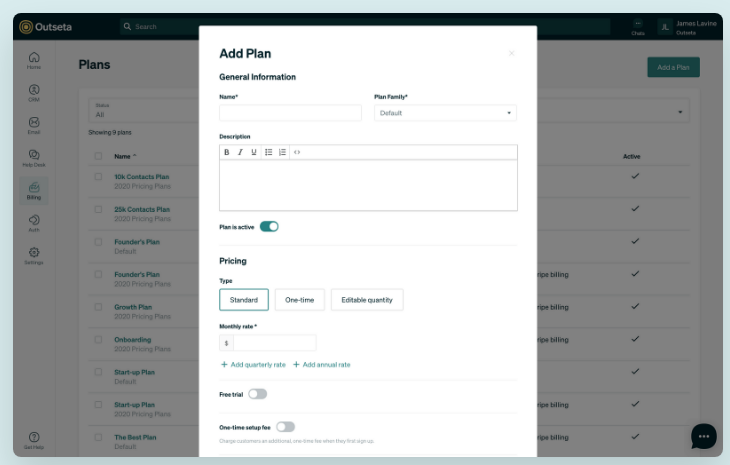Open the Help Desk sidebar section
Screen dimensions: 730x465
pyautogui.click(x=34, y=158)
